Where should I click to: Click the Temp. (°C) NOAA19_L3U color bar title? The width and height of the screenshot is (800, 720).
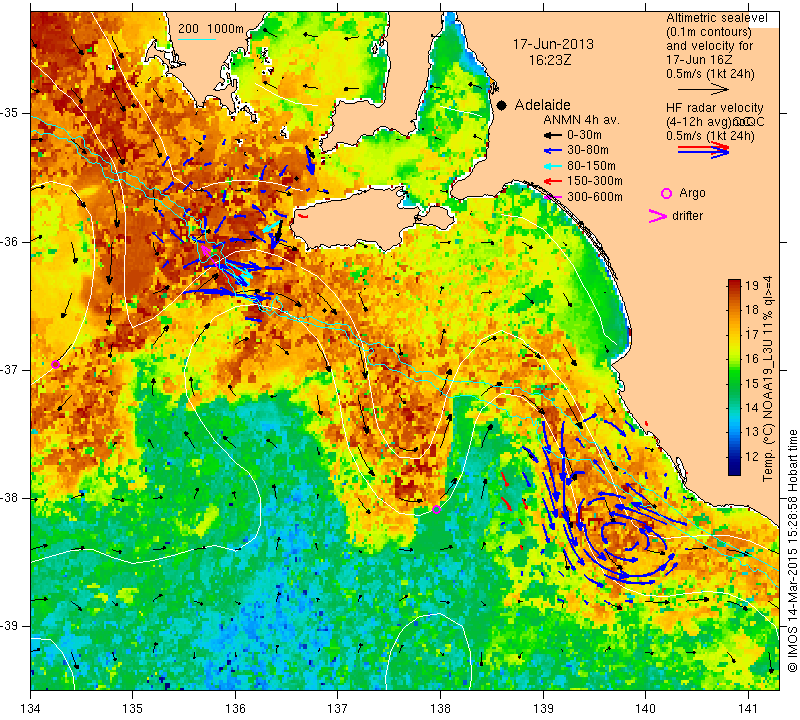point(768,379)
